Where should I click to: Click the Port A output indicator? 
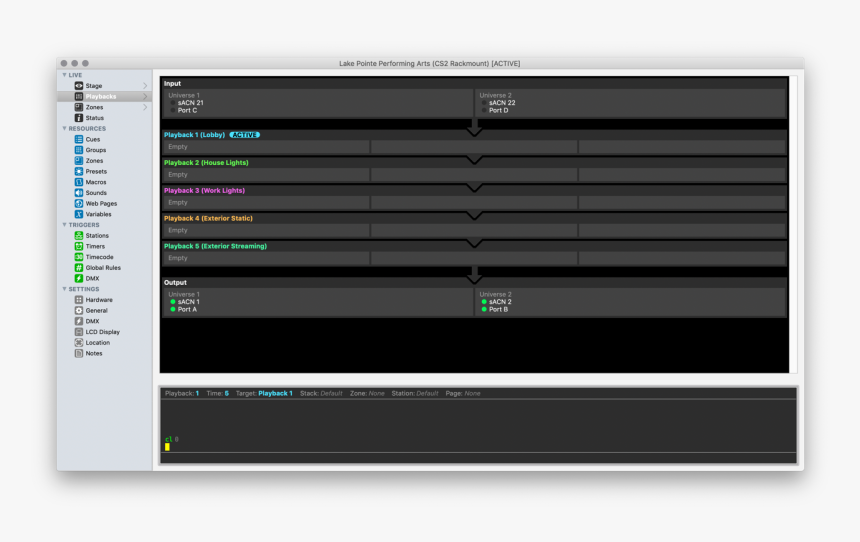pyautogui.click(x=173, y=309)
